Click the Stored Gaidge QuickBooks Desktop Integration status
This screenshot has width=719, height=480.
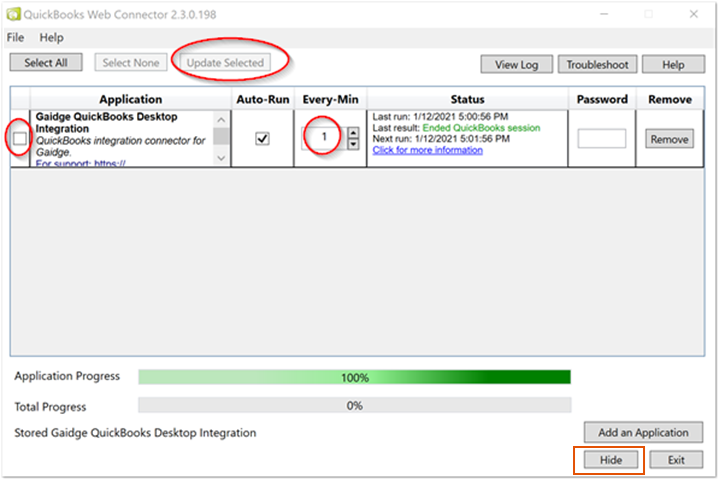click(x=135, y=433)
